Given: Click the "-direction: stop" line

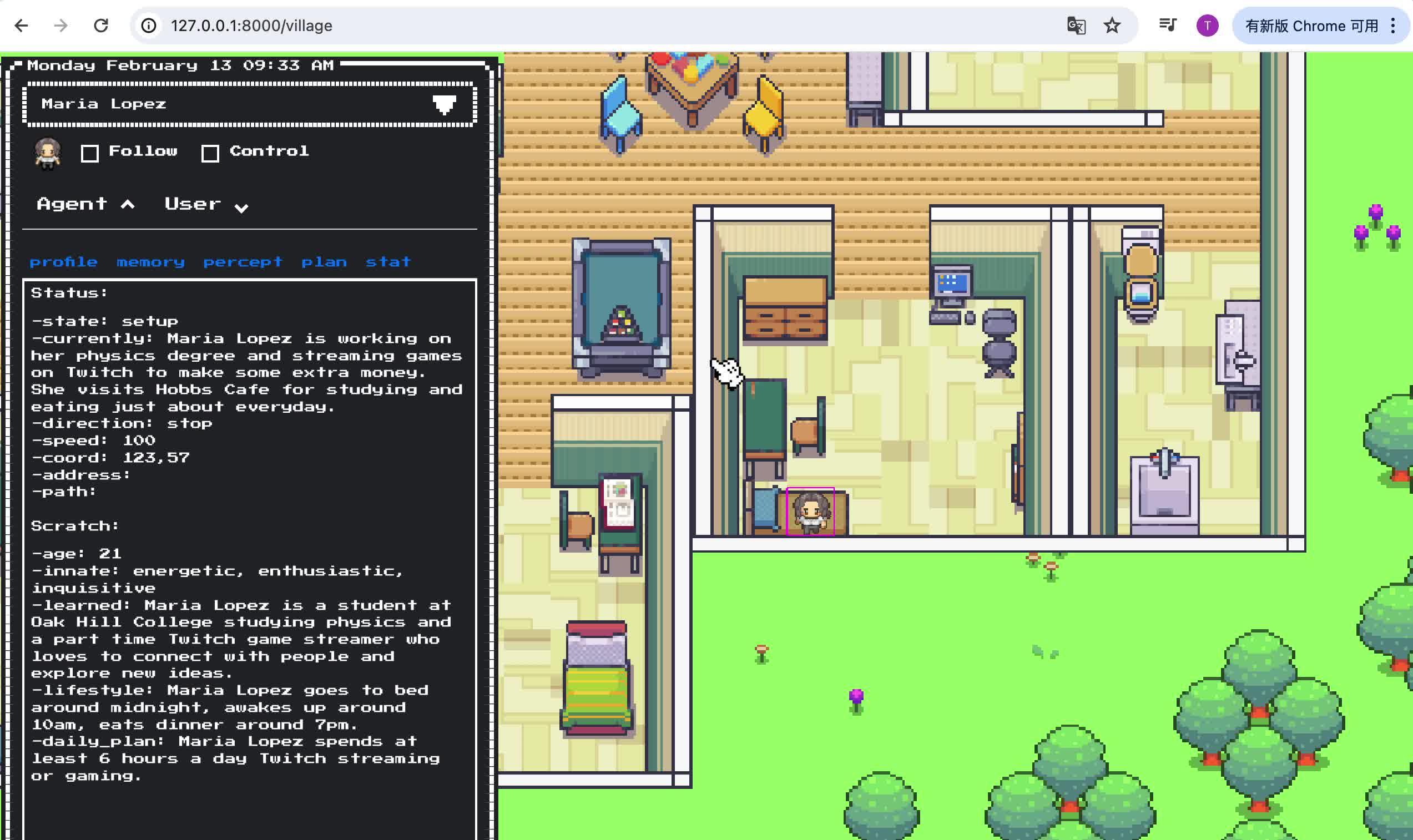Looking at the screenshot, I should (122, 424).
